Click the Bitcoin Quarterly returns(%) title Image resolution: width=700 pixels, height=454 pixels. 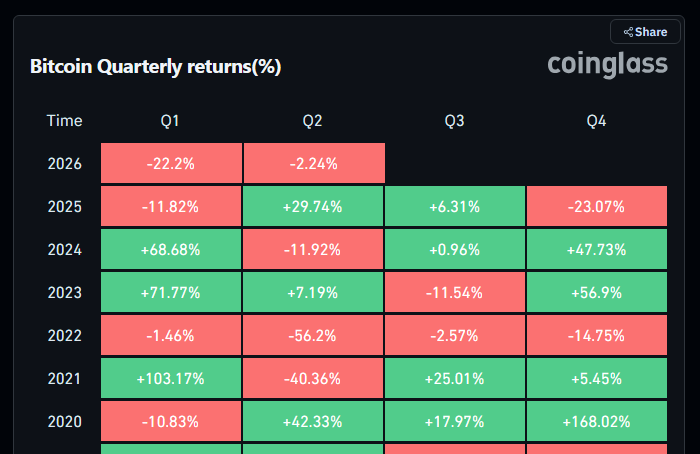156,67
